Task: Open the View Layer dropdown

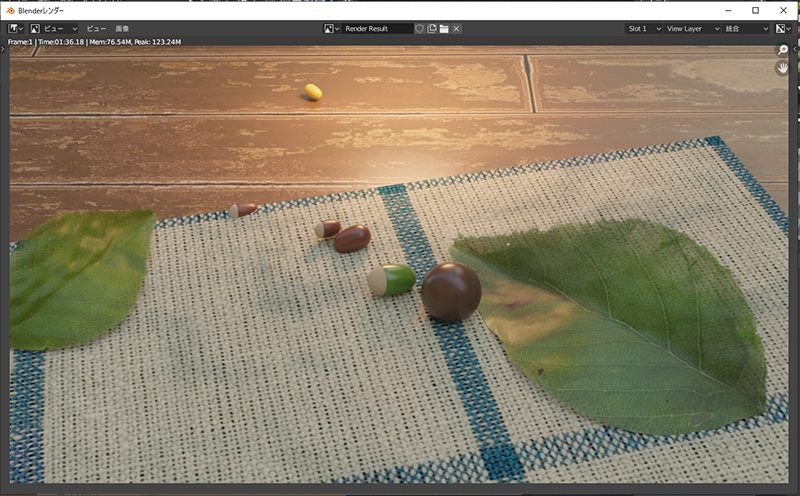Action: [693, 29]
